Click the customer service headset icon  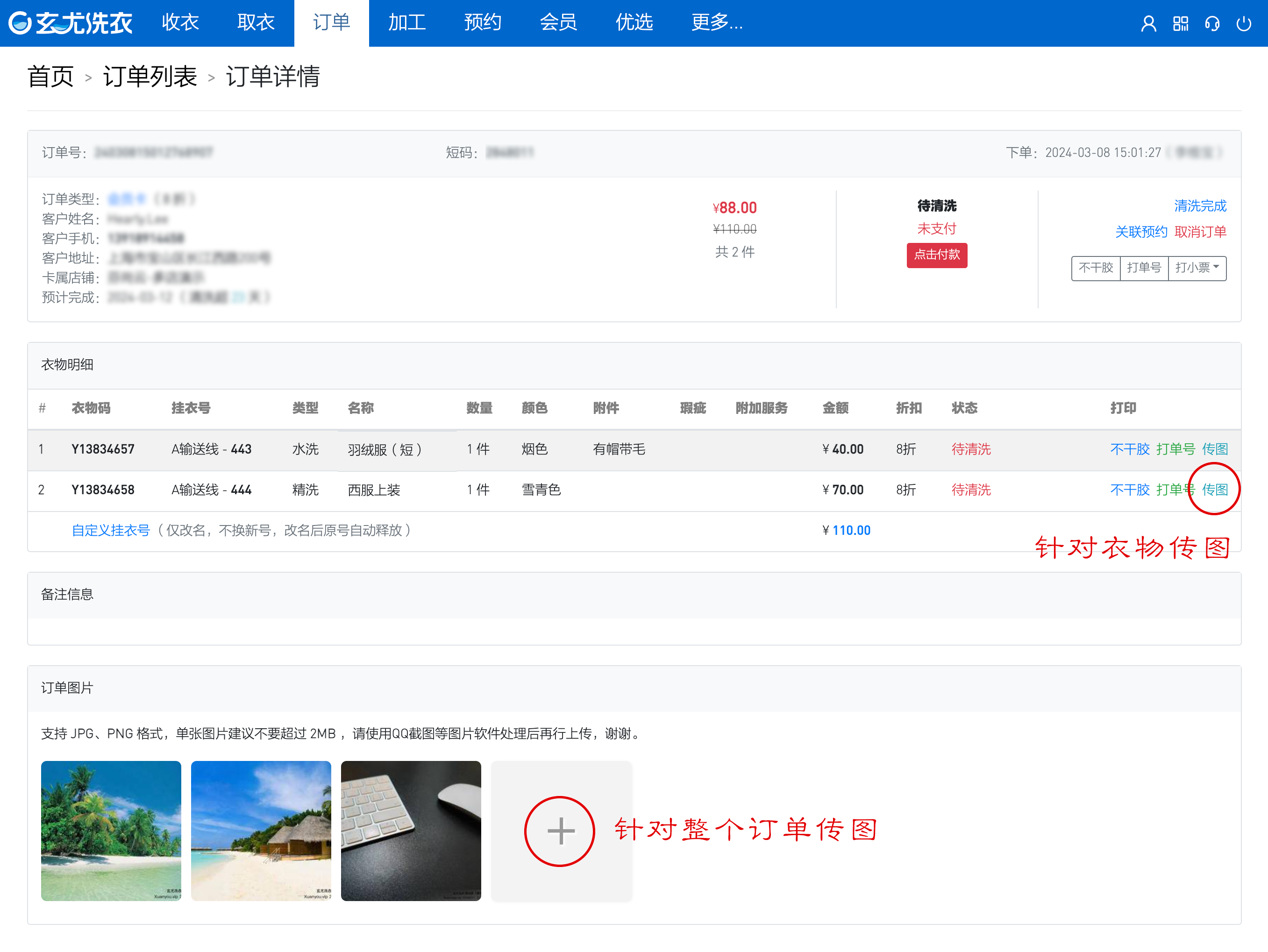1212,23
